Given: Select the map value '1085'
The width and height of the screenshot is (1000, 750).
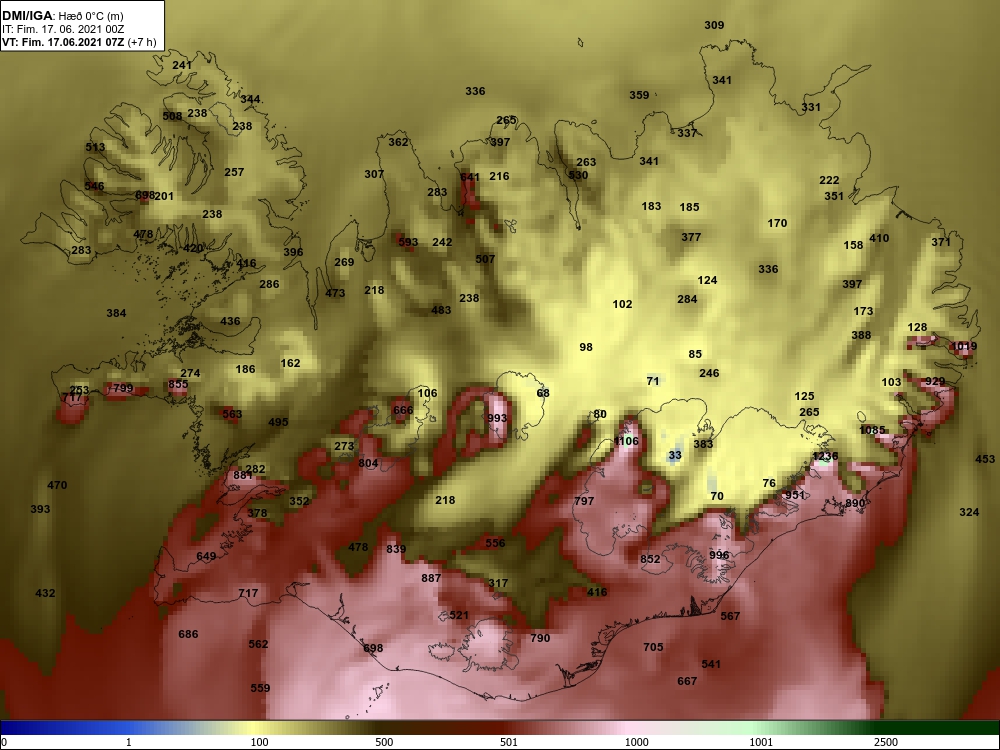Looking at the screenshot, I should (x=872, y=430).
